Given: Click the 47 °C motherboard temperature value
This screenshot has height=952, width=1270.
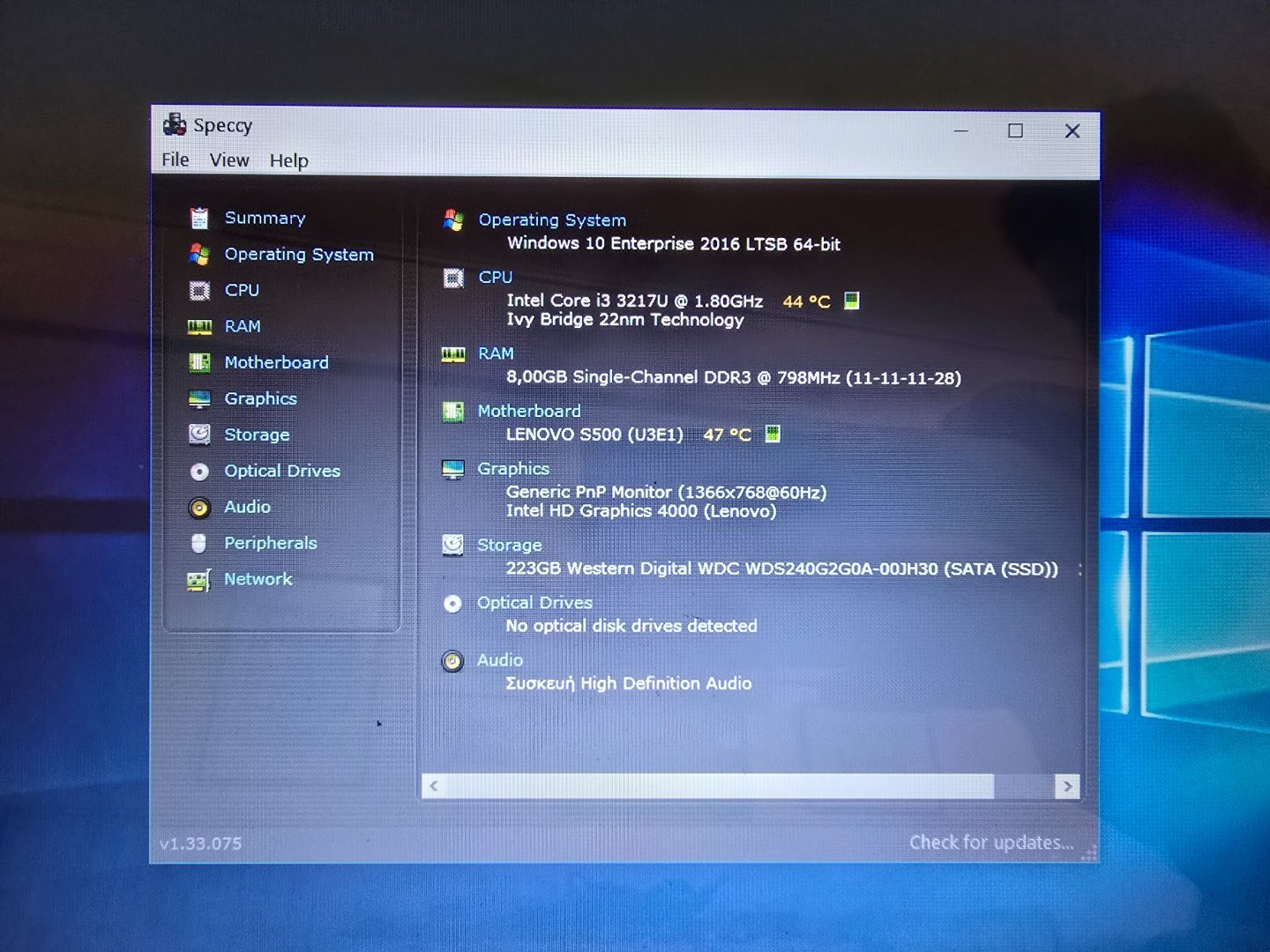Looking at the screenshot, I should click(x=728, y=435).
